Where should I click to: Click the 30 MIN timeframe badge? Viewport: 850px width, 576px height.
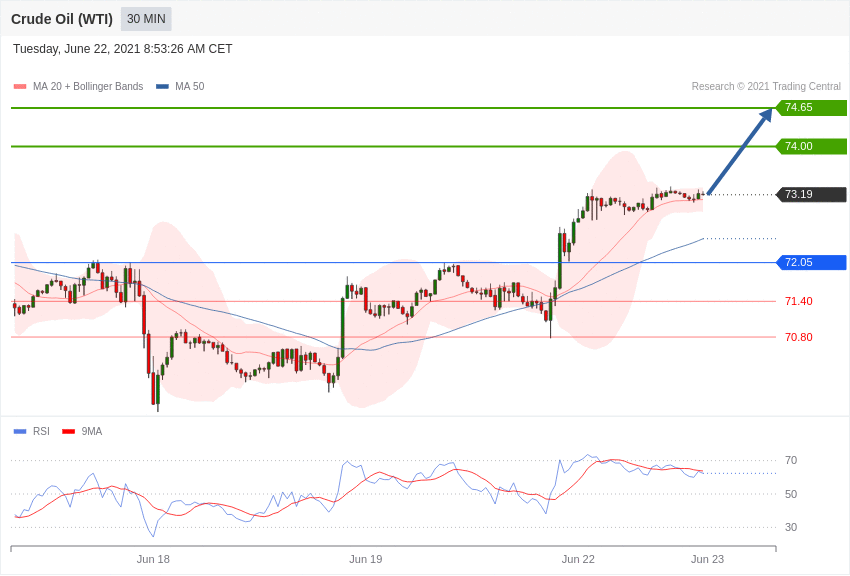[146, 19]
